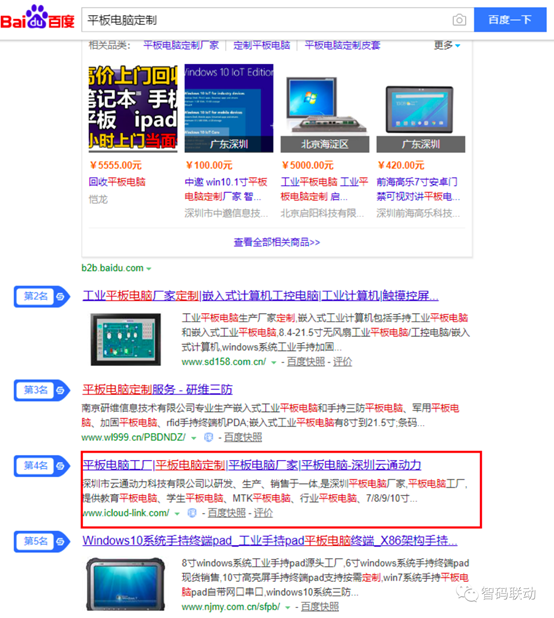Open camera image search icon
Image resolution: width=554 pixels, height=618 pixels.
pyautogui.click(x=459, y=20)
